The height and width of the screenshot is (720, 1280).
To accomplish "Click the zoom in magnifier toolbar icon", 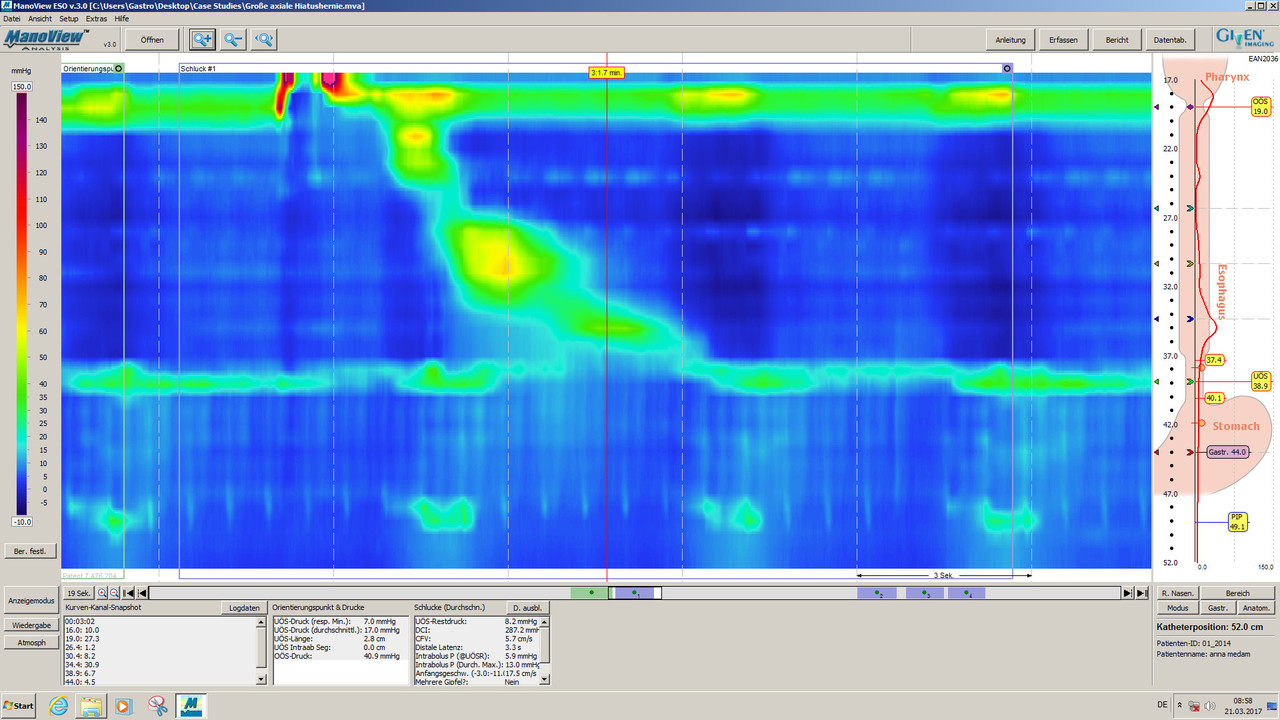I will pyautogui.click(x=202, y=39).
